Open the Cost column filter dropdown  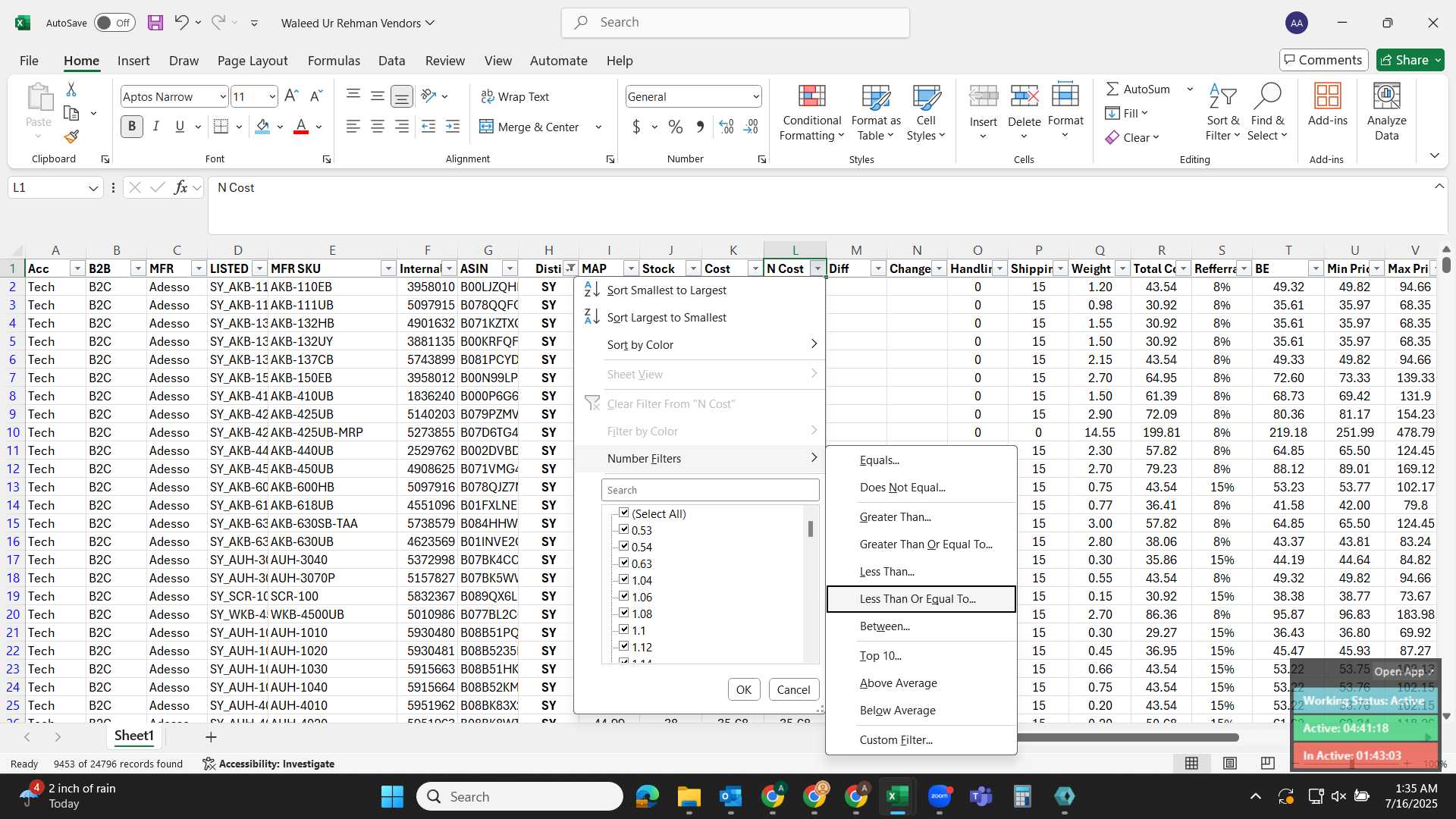point(755,268)
